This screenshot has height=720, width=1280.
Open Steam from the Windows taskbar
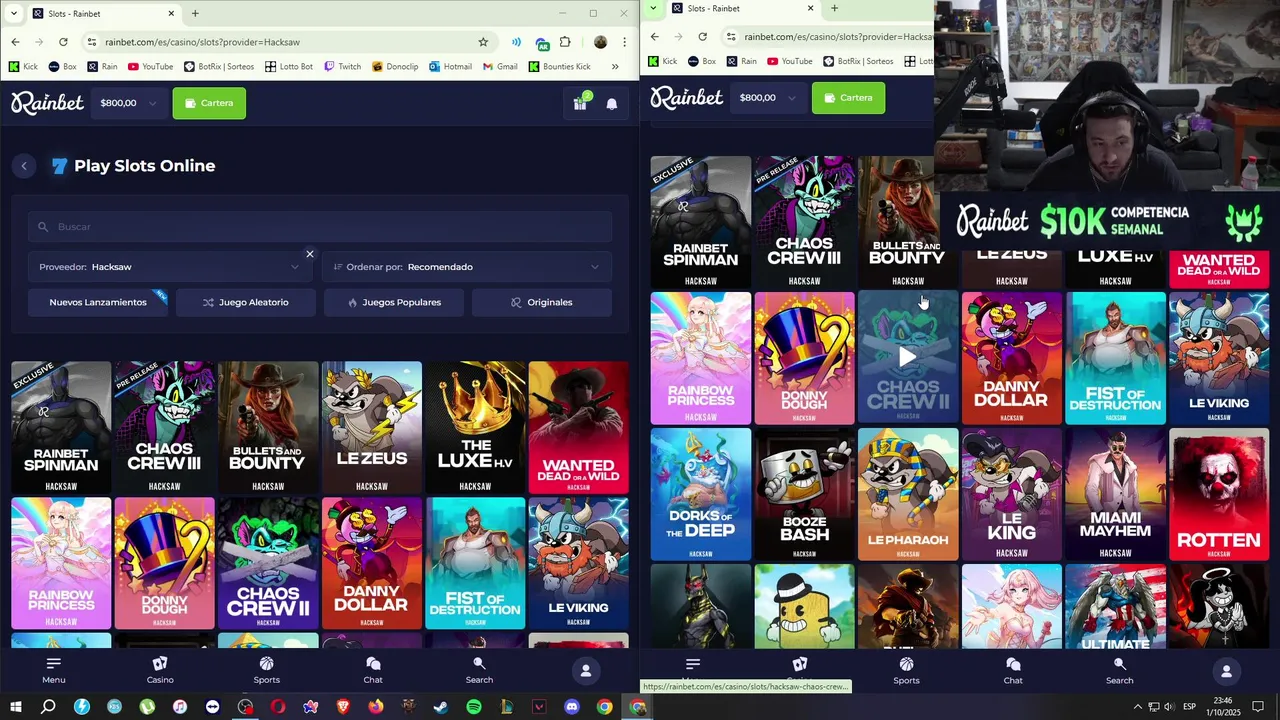coord(441,707)
